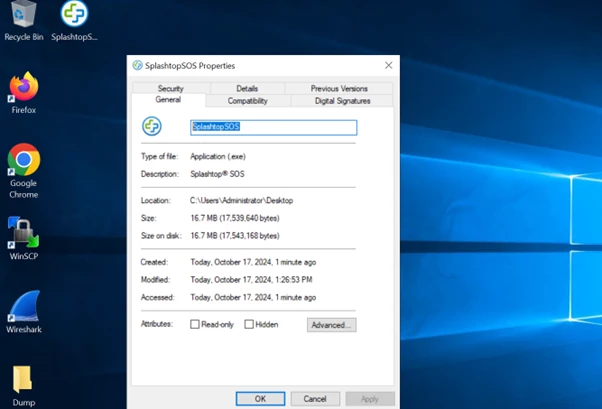602x409 pixels.
Task: Switch to the Security tab
Action: [171, 88]
